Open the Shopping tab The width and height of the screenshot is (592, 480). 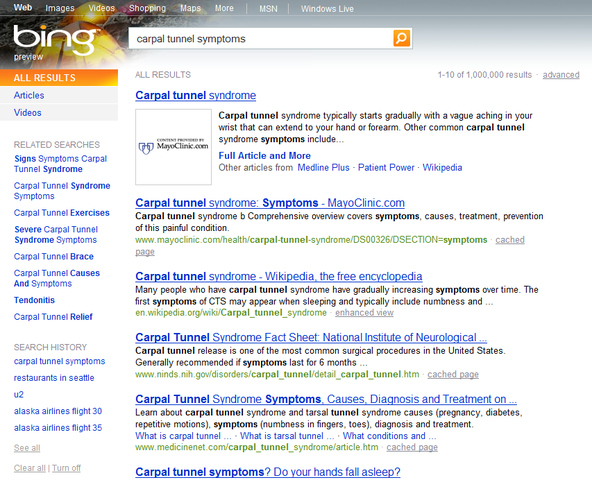147,8
